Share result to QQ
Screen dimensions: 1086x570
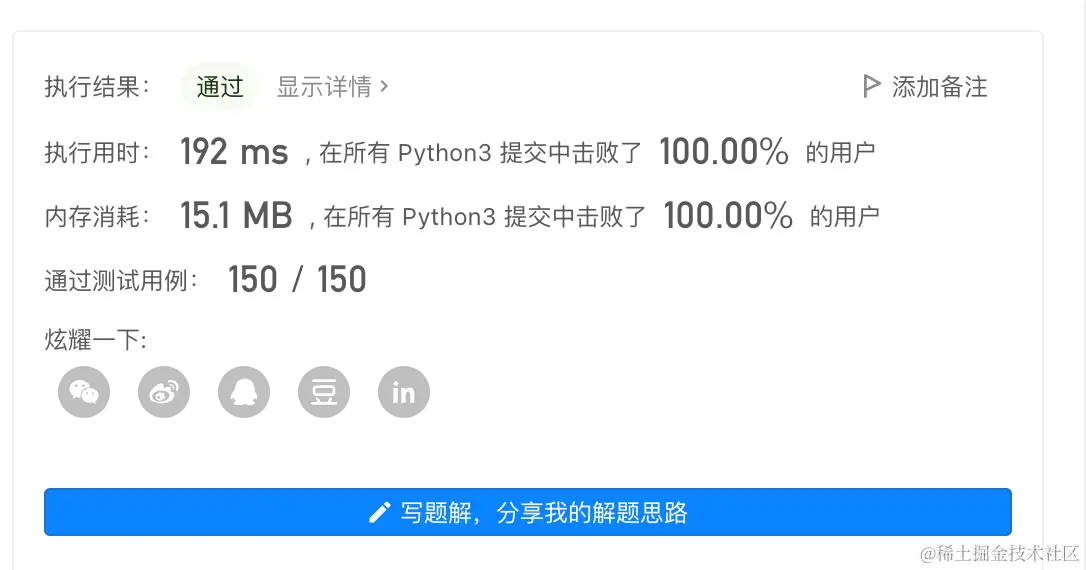pos(244,392)
